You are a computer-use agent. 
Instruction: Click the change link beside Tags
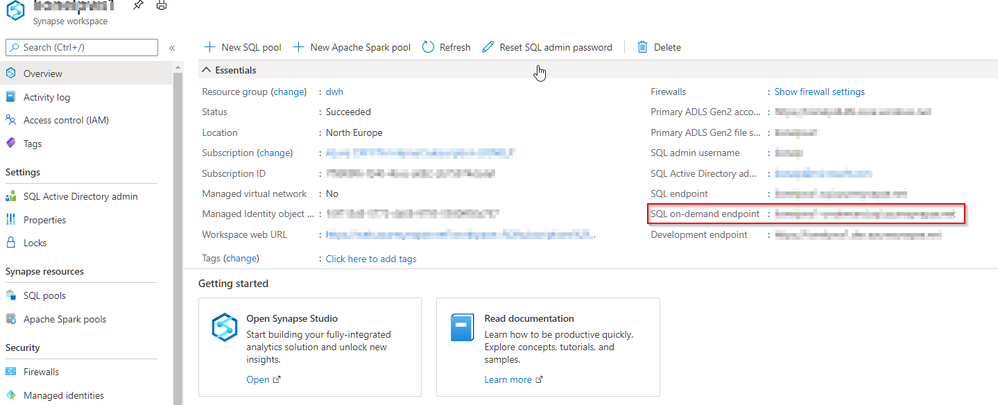click(241, 259)
